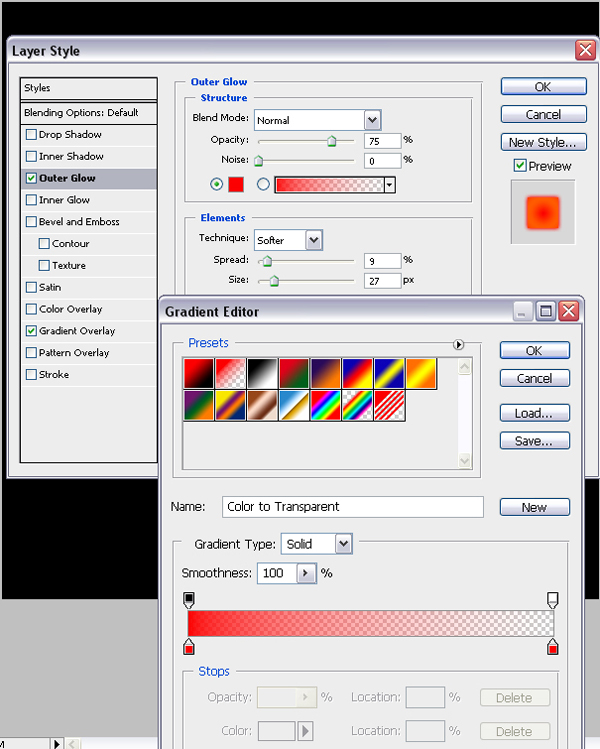Image resolution: width=600 pixels, height=749 pixels.
Task: Pick the transparent red stripes preset
Action: 389,406
